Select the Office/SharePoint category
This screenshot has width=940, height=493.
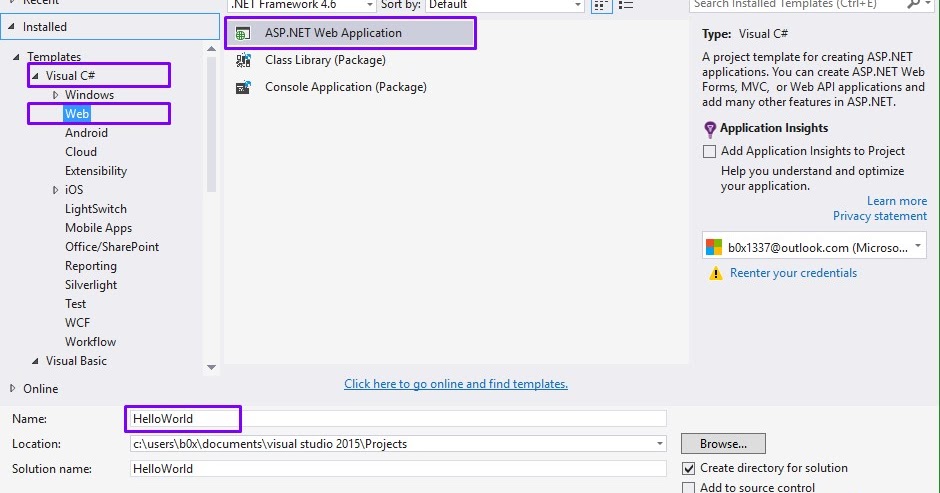tap(112, 246)
